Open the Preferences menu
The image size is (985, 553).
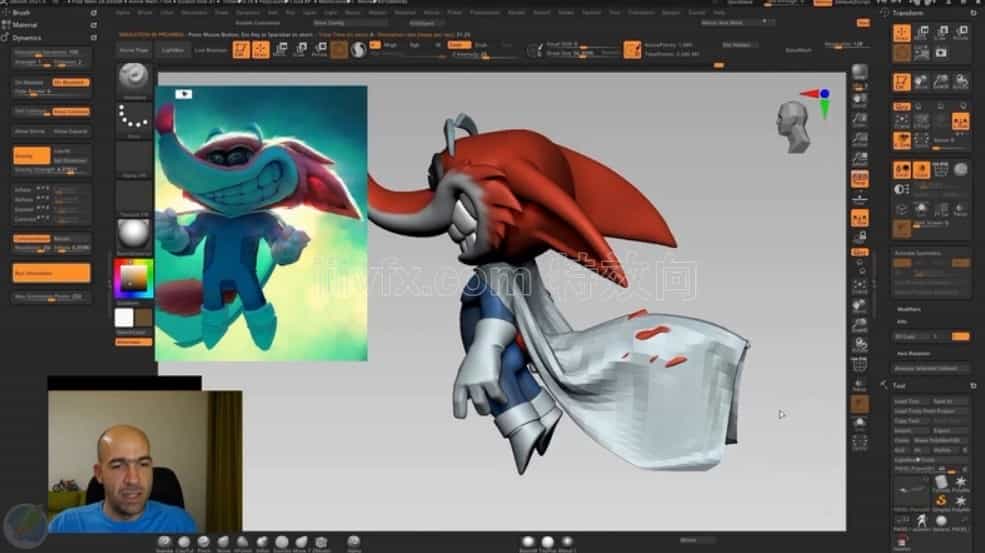click(486, 13)
